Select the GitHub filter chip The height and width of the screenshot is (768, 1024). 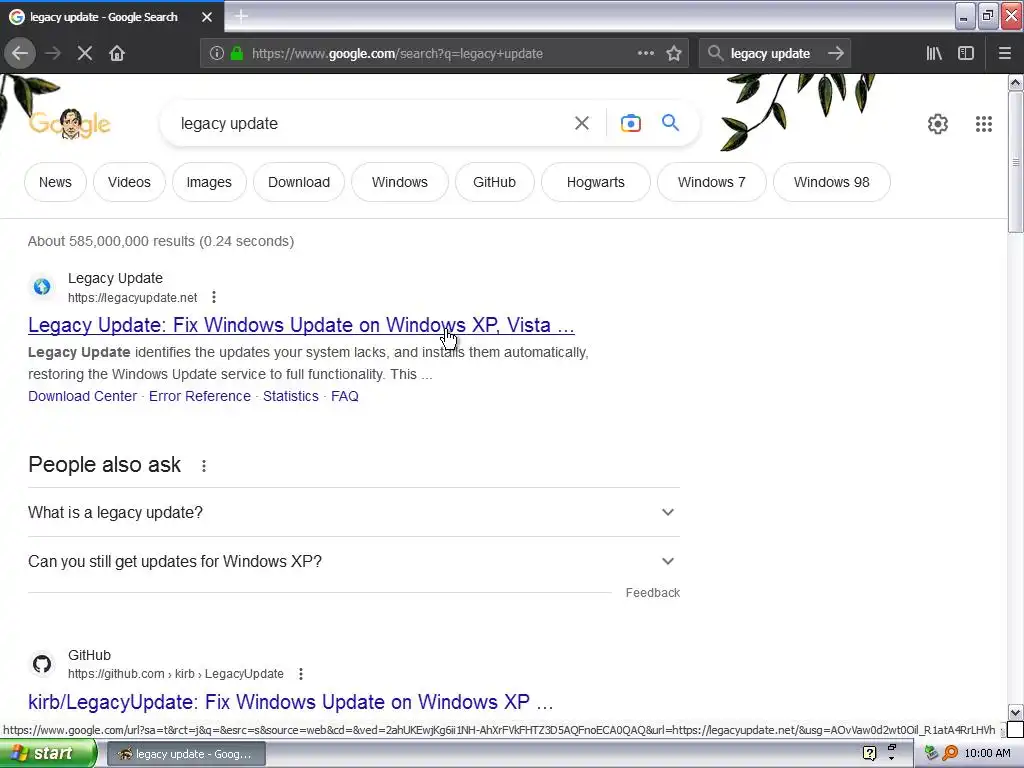click(x=494, y=182)
